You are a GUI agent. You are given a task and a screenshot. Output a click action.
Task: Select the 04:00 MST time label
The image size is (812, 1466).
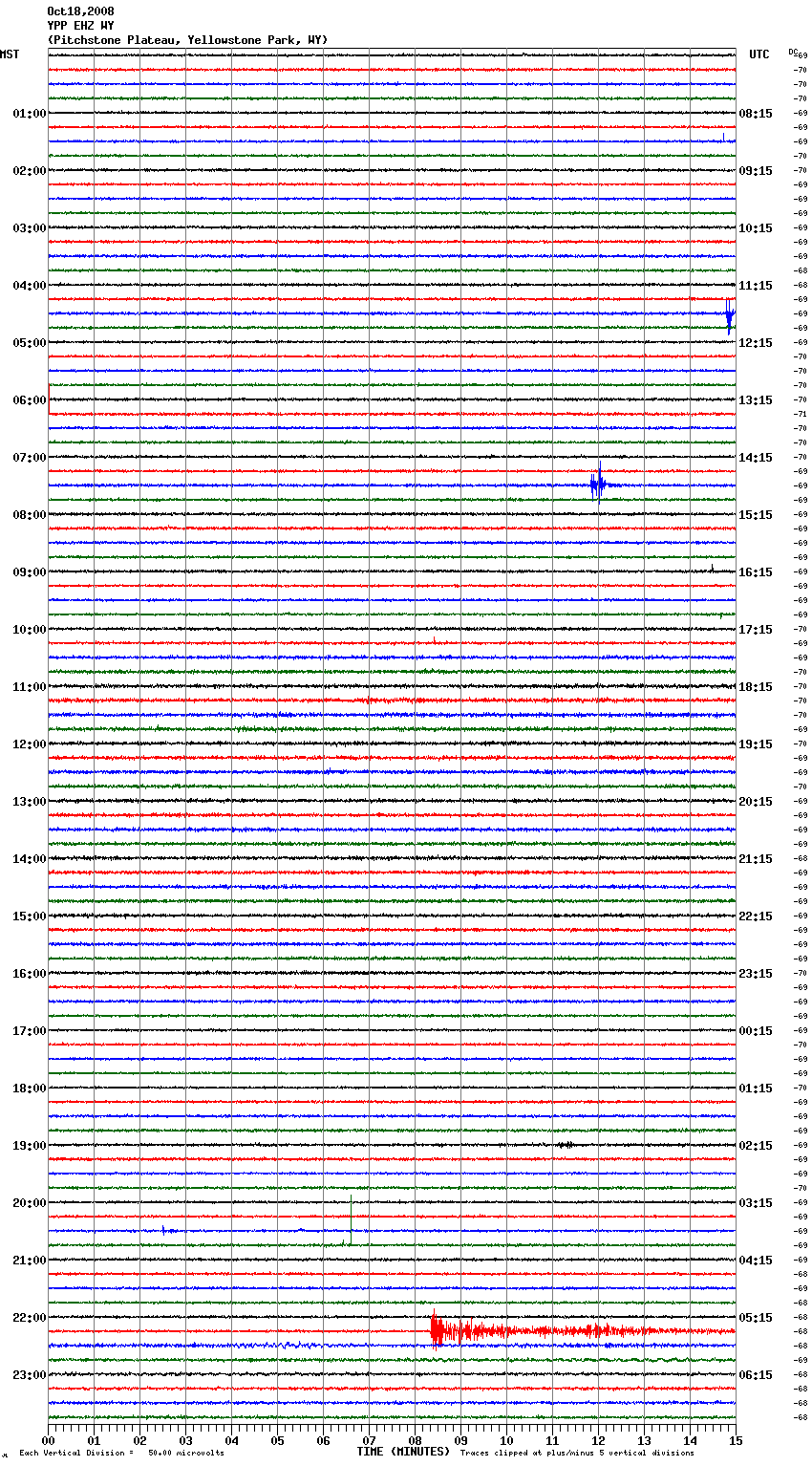click(x=30, y=286)
